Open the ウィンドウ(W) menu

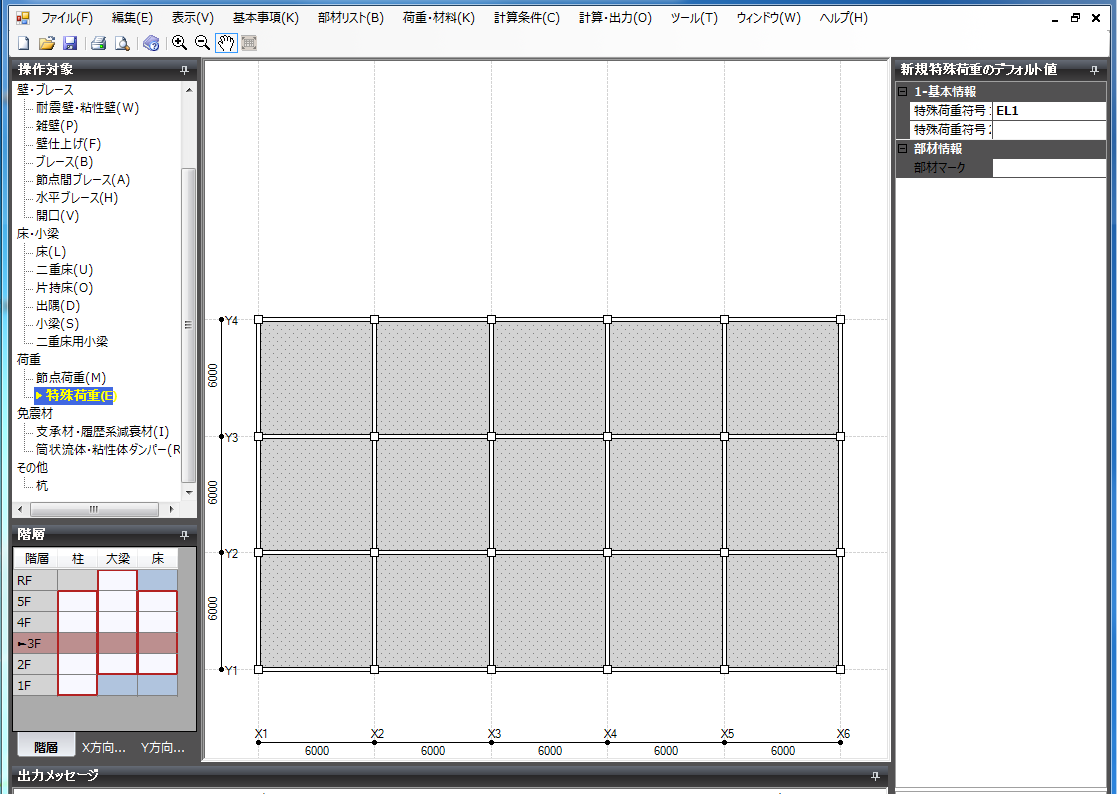click(769, 18)
